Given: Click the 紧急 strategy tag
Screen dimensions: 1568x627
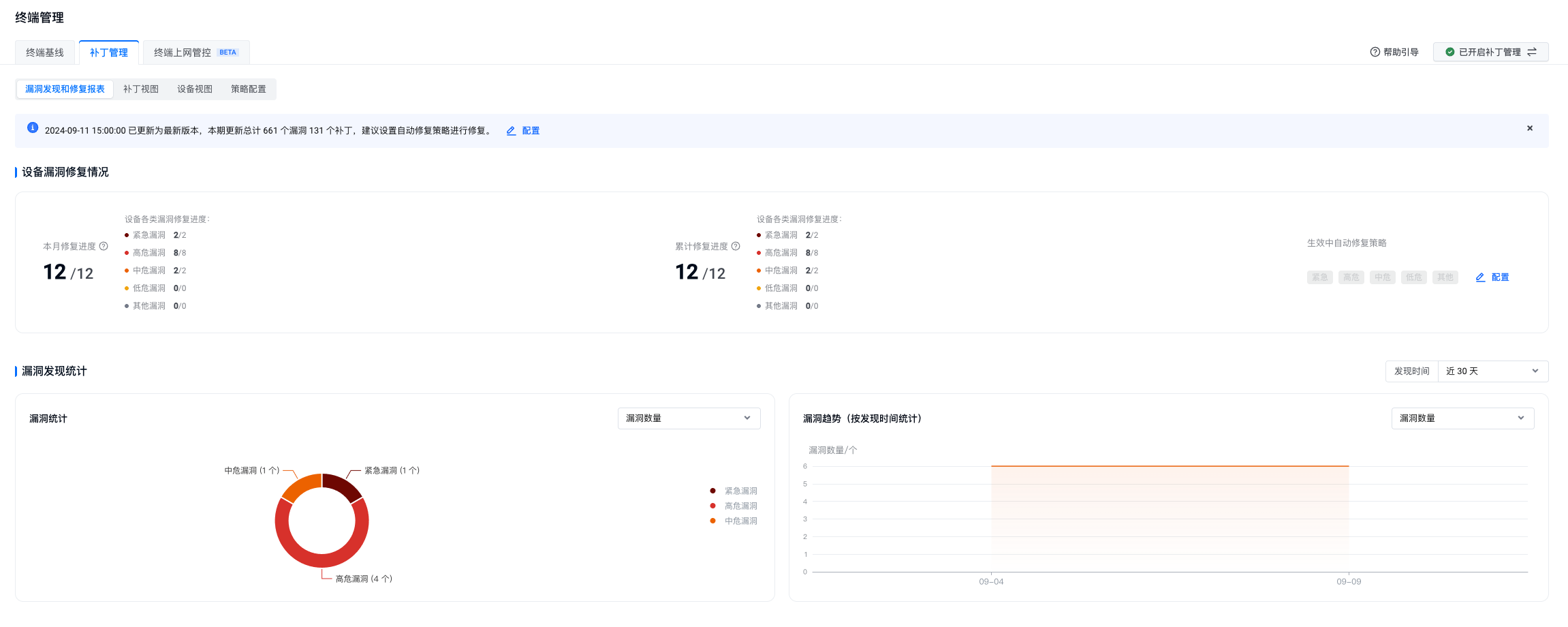Looking at the screenshot, I should coord(1319,277).
